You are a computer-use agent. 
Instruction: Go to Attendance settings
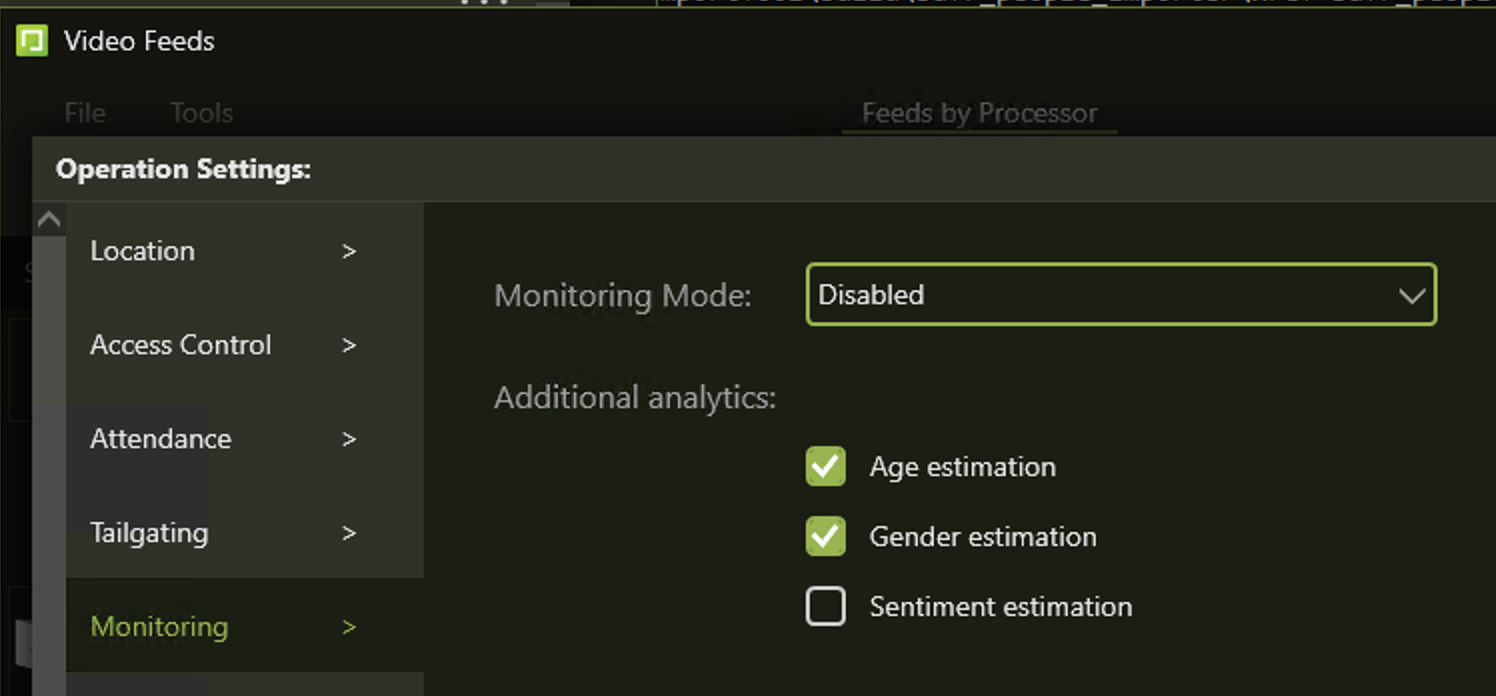pyautogui.click(x=161, y=439)
